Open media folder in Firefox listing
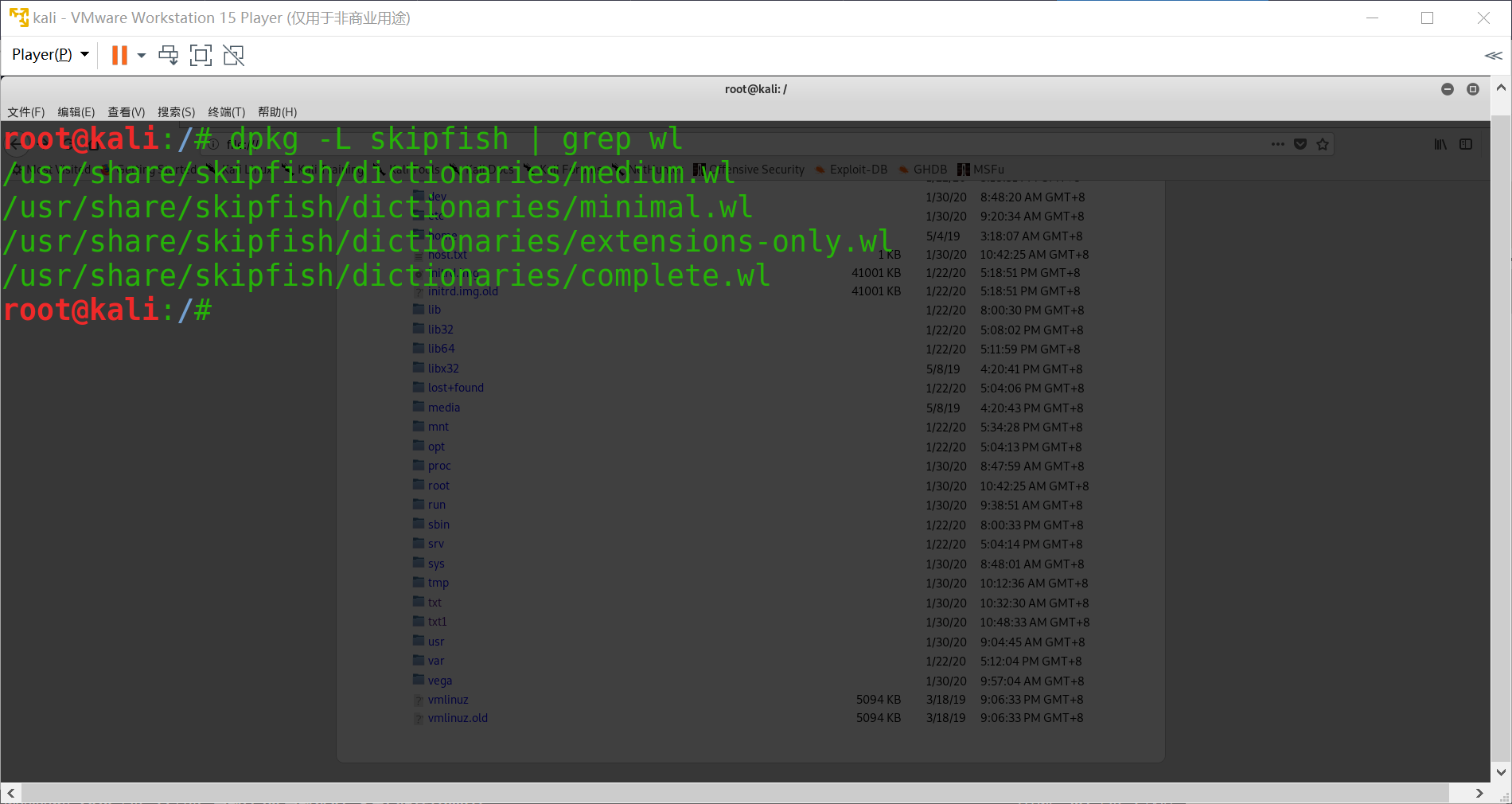This screenshot has height=804, width=1512. click(x=444, y=408)
